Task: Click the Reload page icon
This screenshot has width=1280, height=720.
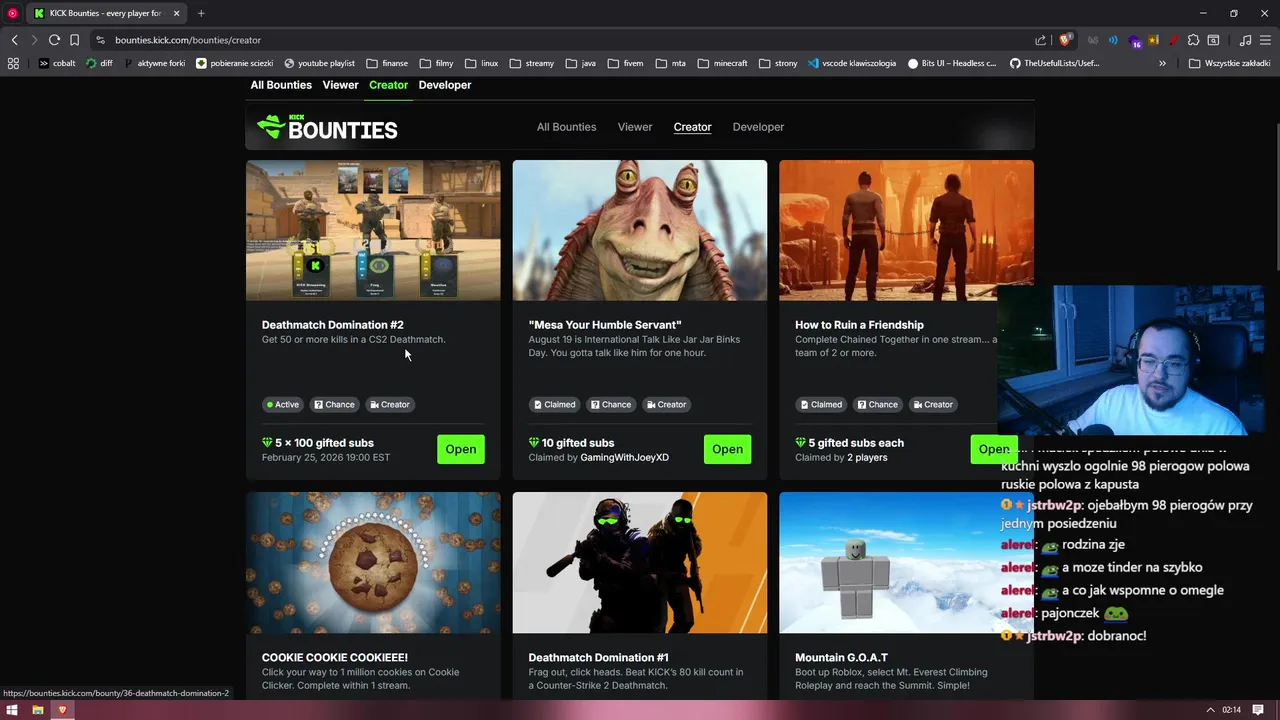Action: pyautogui.click(x=54, y=40)
